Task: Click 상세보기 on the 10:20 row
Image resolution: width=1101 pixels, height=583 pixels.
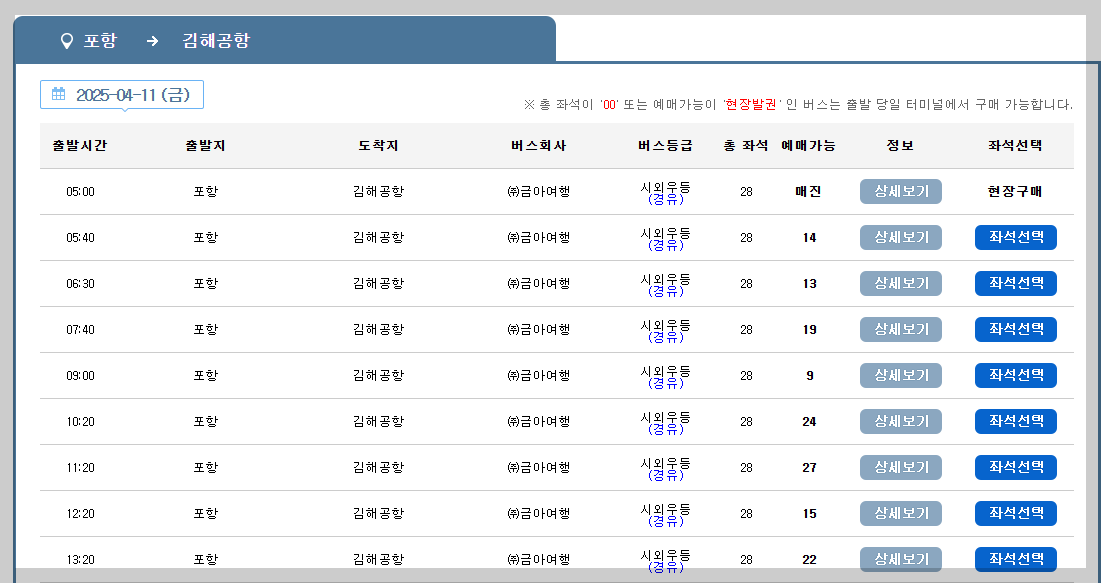Action: [x=899, y=421]
